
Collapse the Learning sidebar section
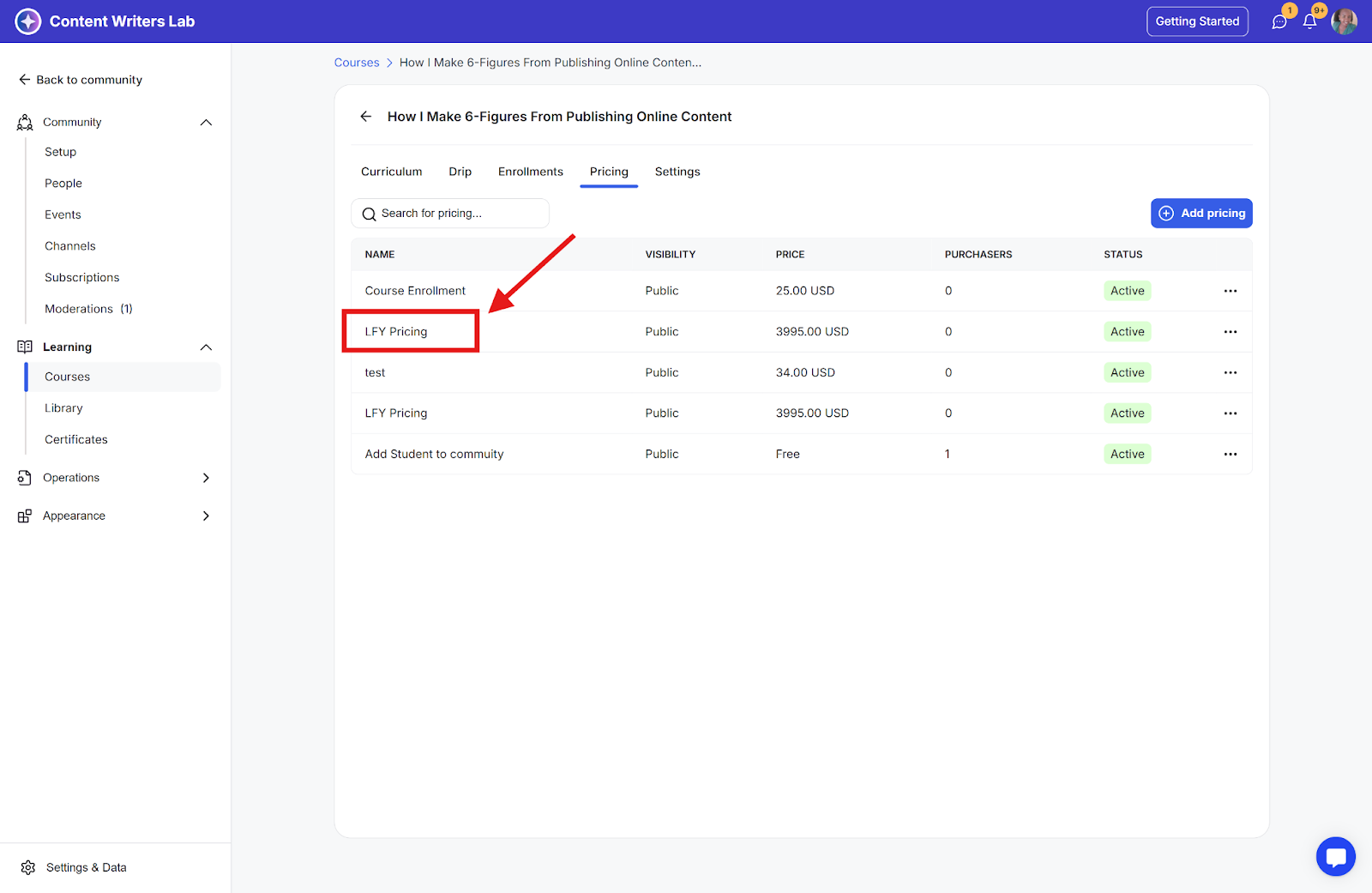[x=206, y=347]
